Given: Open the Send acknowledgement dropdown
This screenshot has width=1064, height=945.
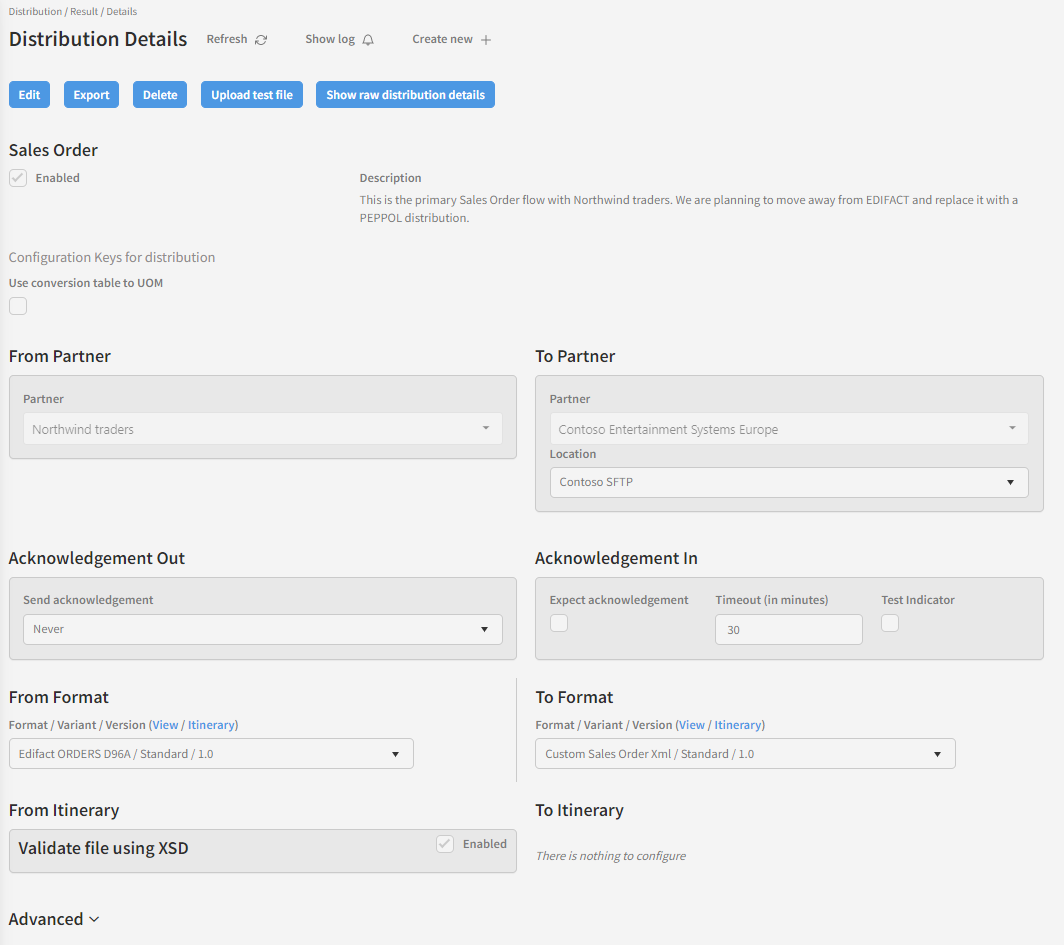Looking at the screenshot, I should click(x=262, y=629).
